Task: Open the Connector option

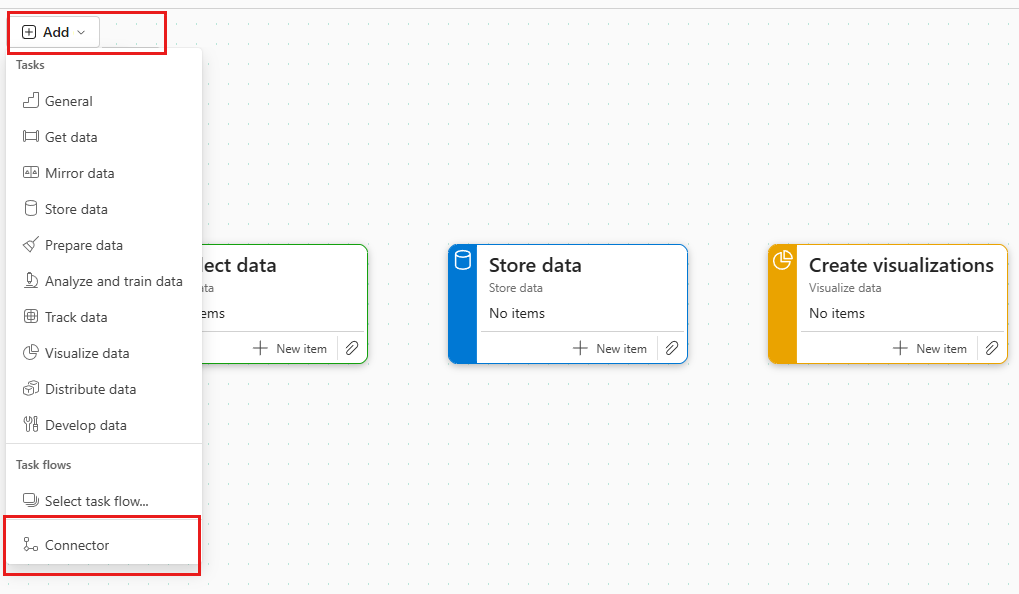Action: pos(75,545)
